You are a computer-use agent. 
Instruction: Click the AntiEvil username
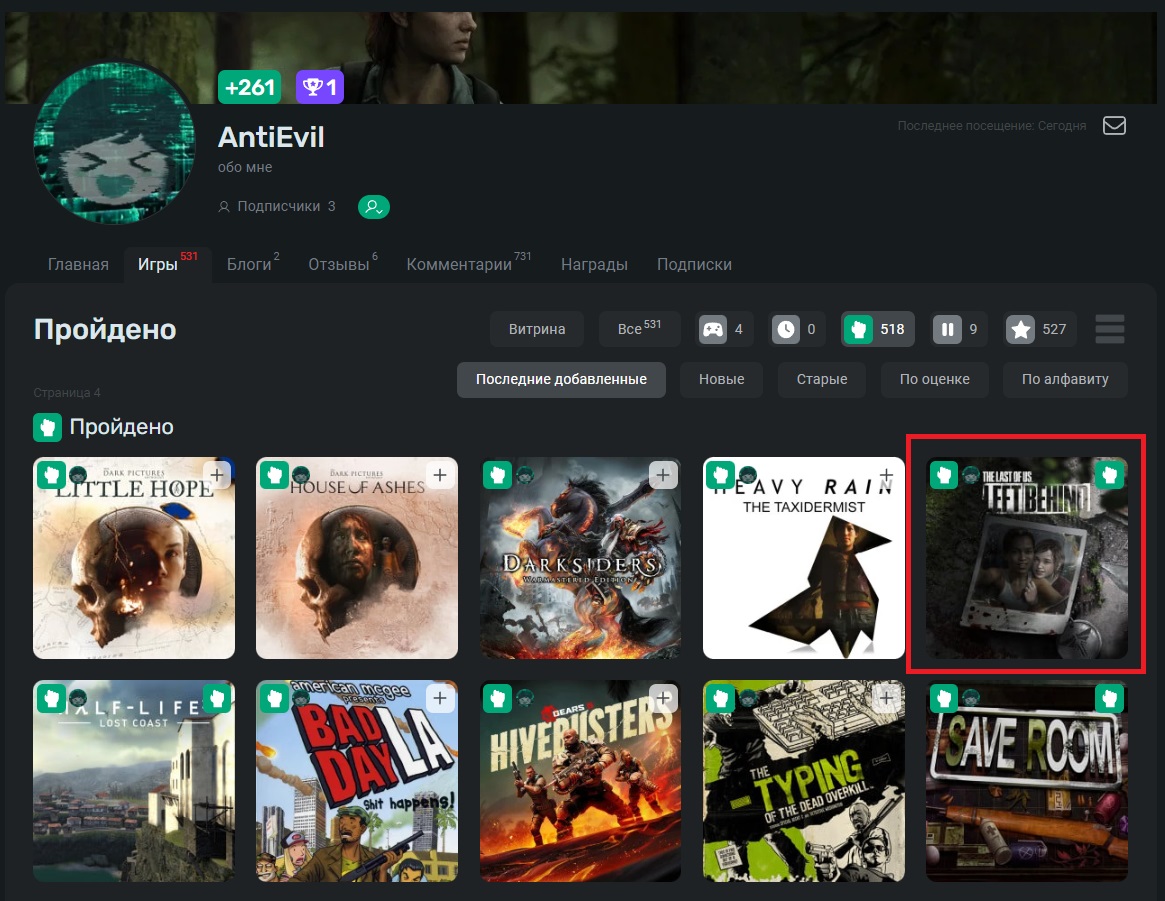point(271,137)
